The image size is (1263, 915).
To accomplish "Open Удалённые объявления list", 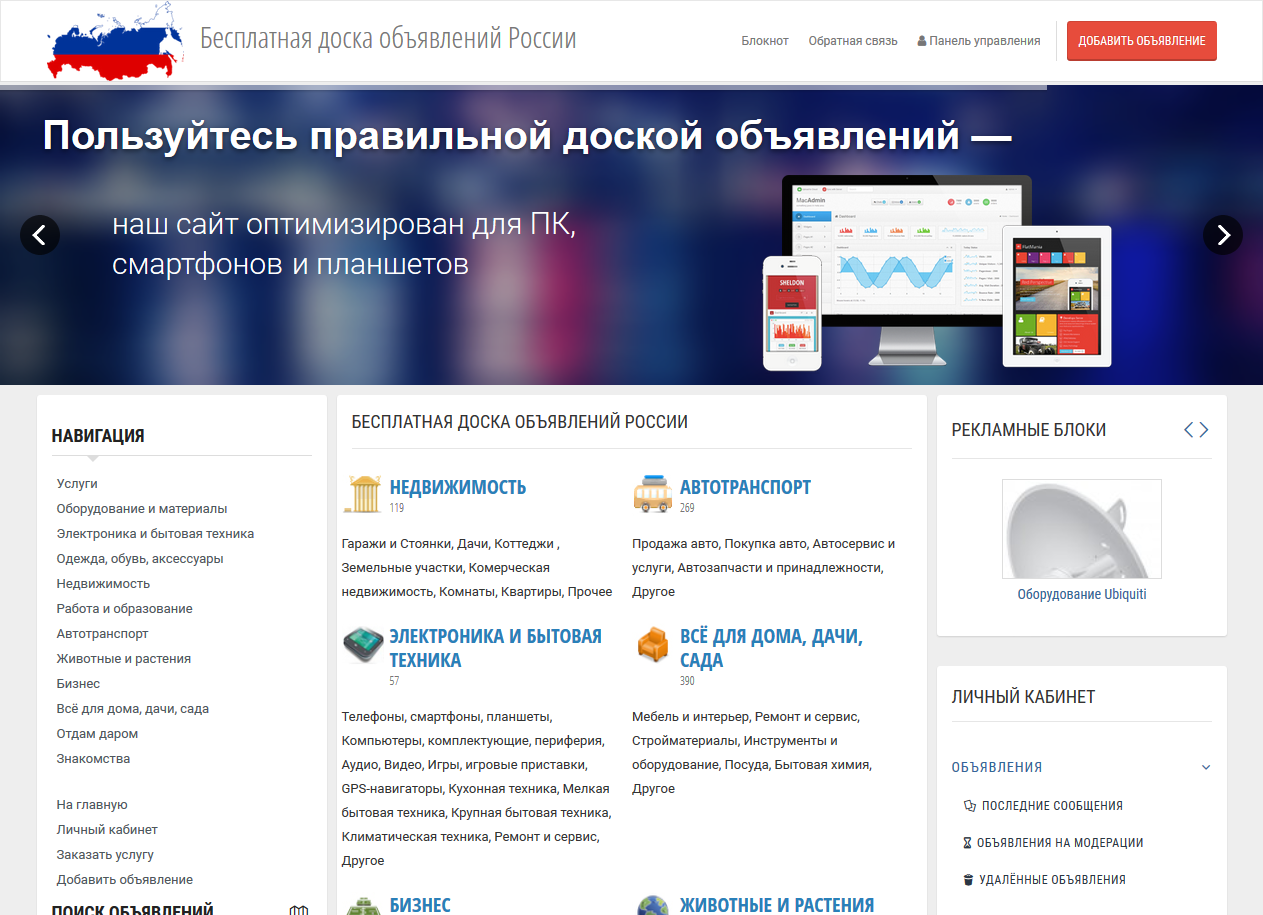I will pos(1052,880).
